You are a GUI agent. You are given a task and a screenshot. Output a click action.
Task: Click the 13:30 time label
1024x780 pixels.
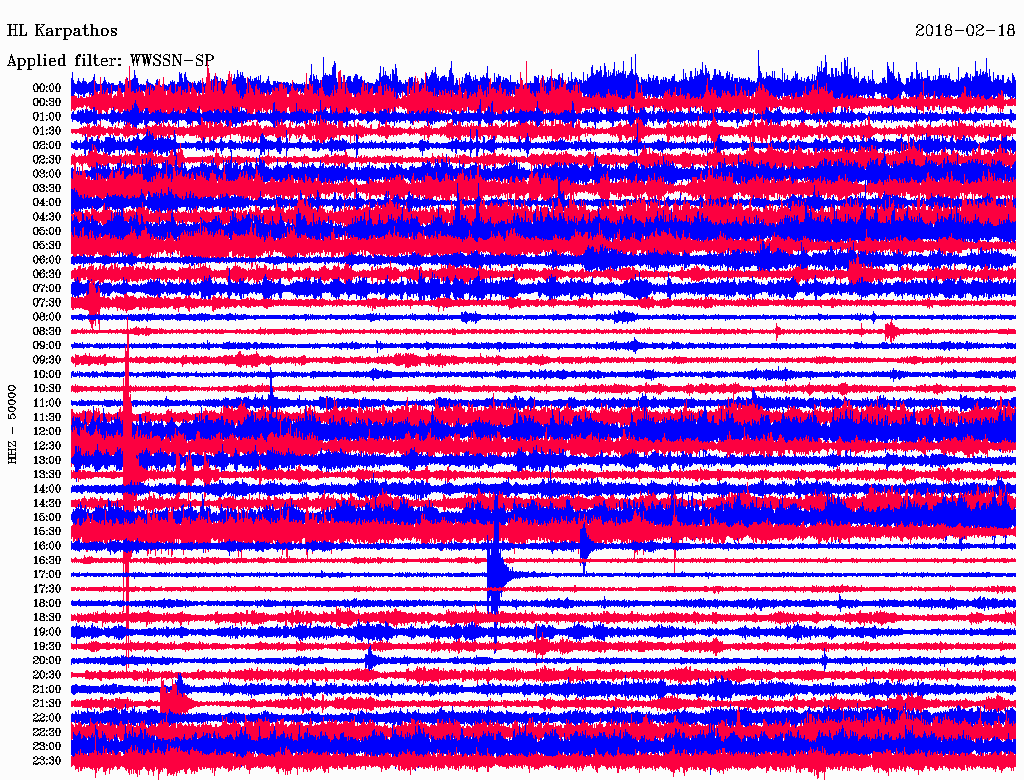[x=47, y=475]
